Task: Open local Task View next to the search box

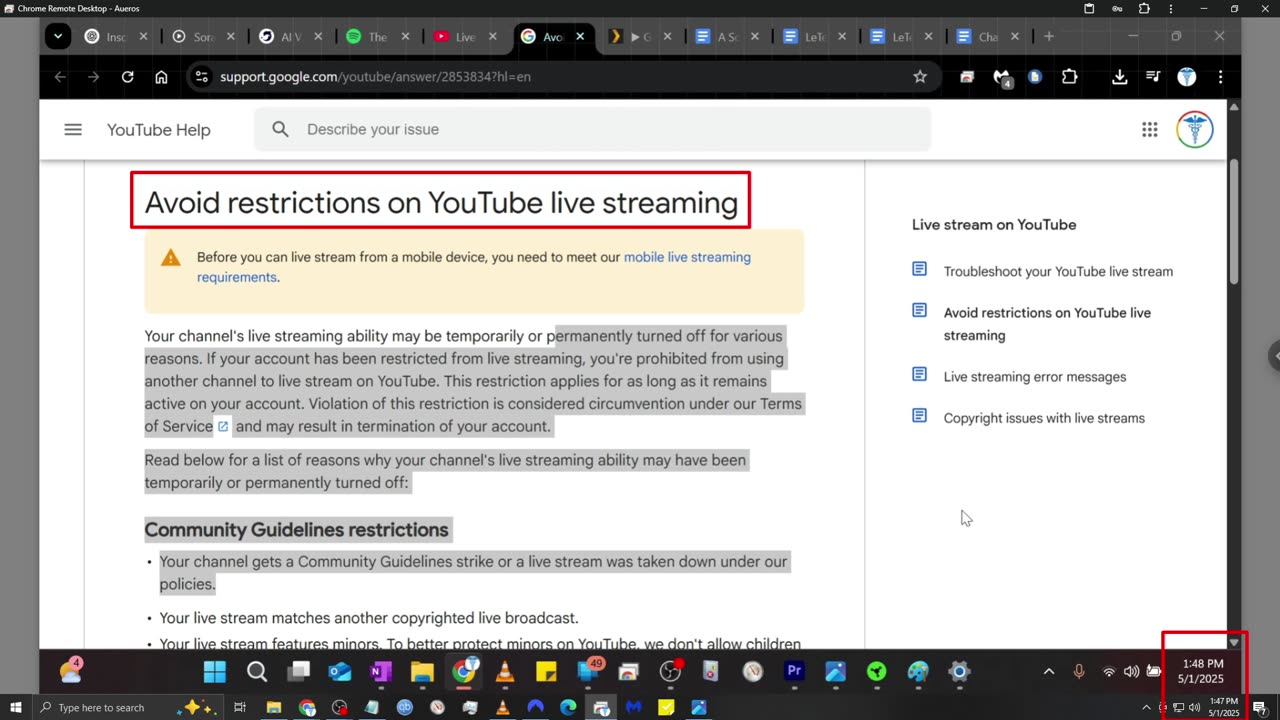Action: click(240, 708)
